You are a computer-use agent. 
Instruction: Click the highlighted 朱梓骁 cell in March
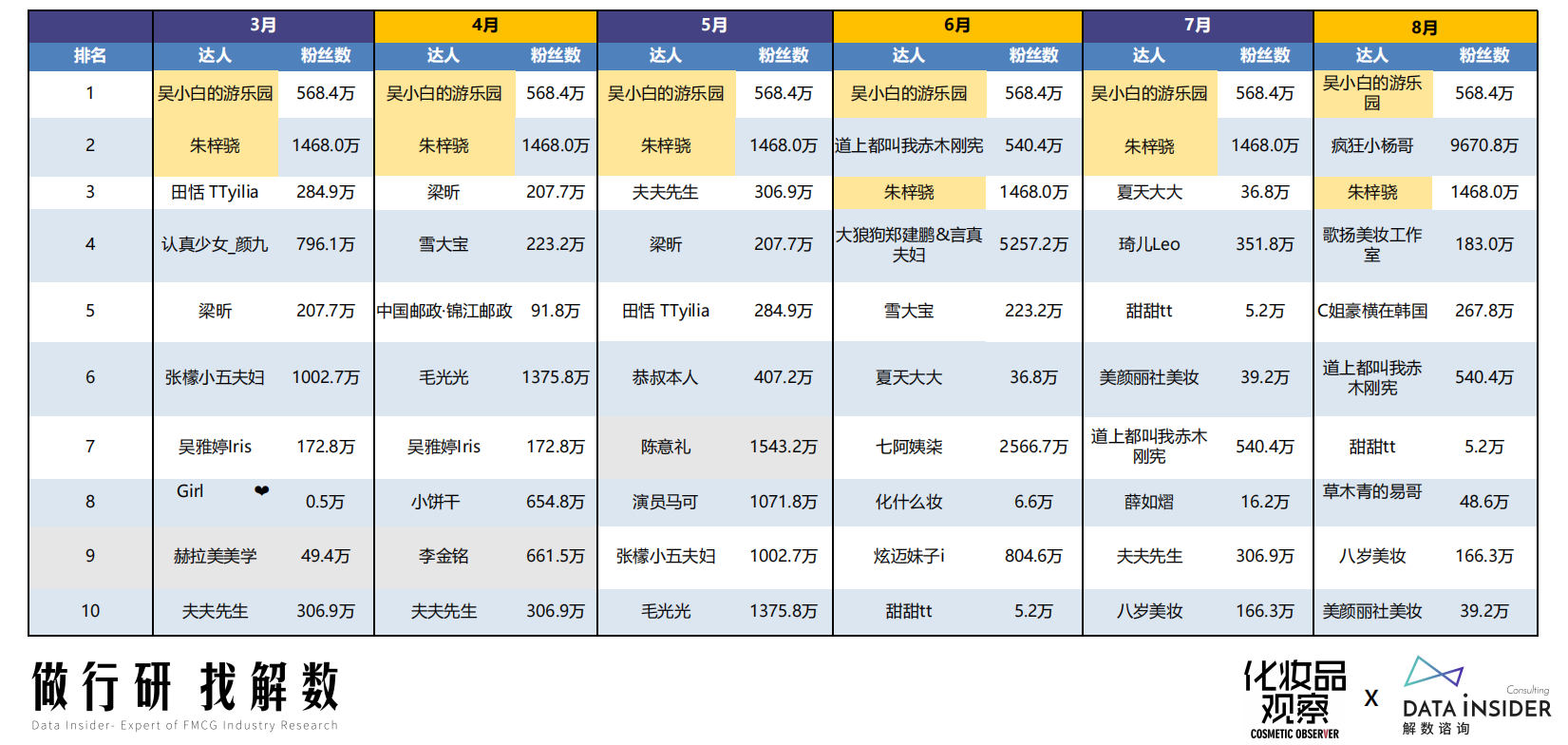pos(216,145)
